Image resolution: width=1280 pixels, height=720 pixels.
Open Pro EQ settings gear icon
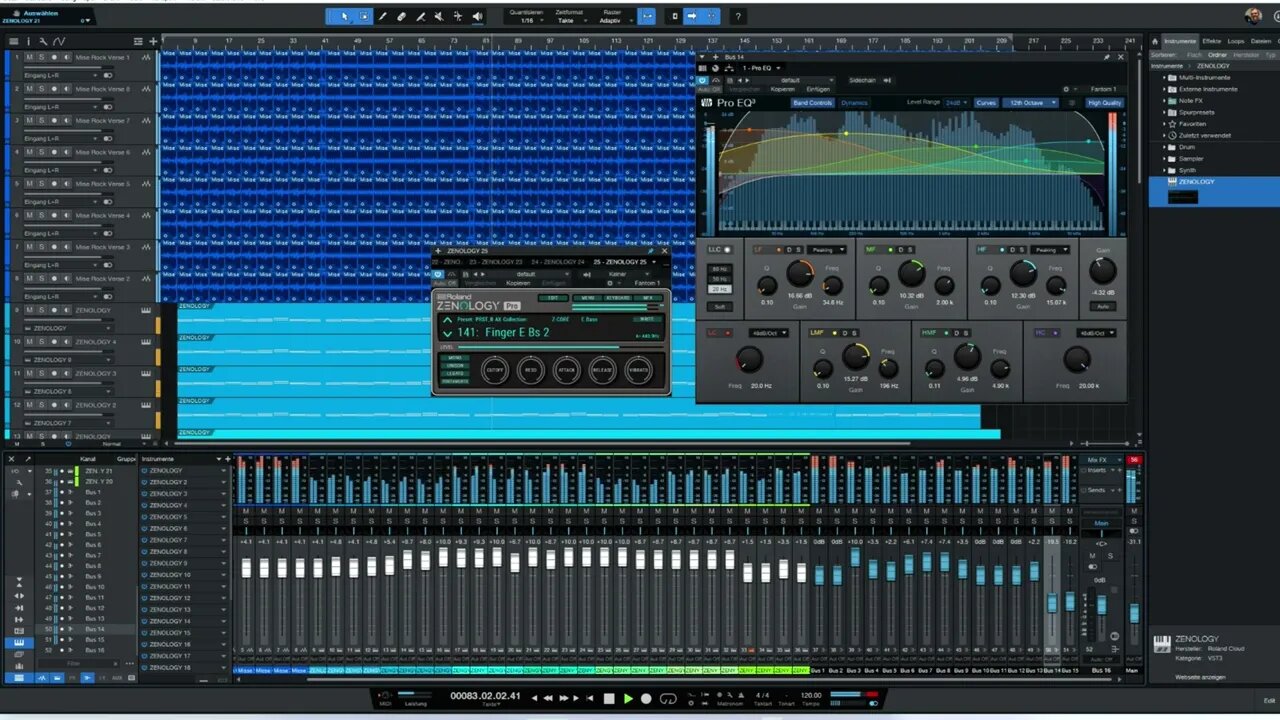[1066, 89]
